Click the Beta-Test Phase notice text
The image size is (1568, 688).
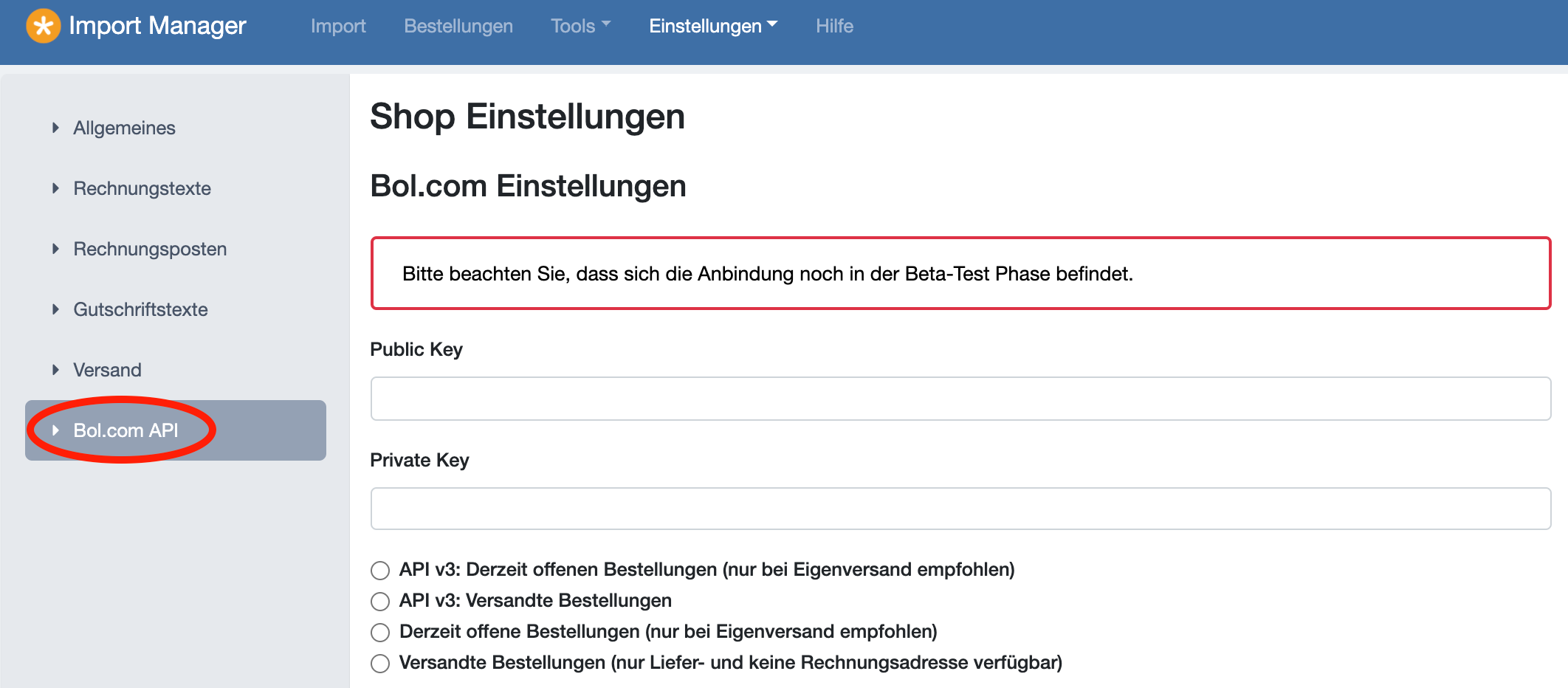(x=767, y=274)
